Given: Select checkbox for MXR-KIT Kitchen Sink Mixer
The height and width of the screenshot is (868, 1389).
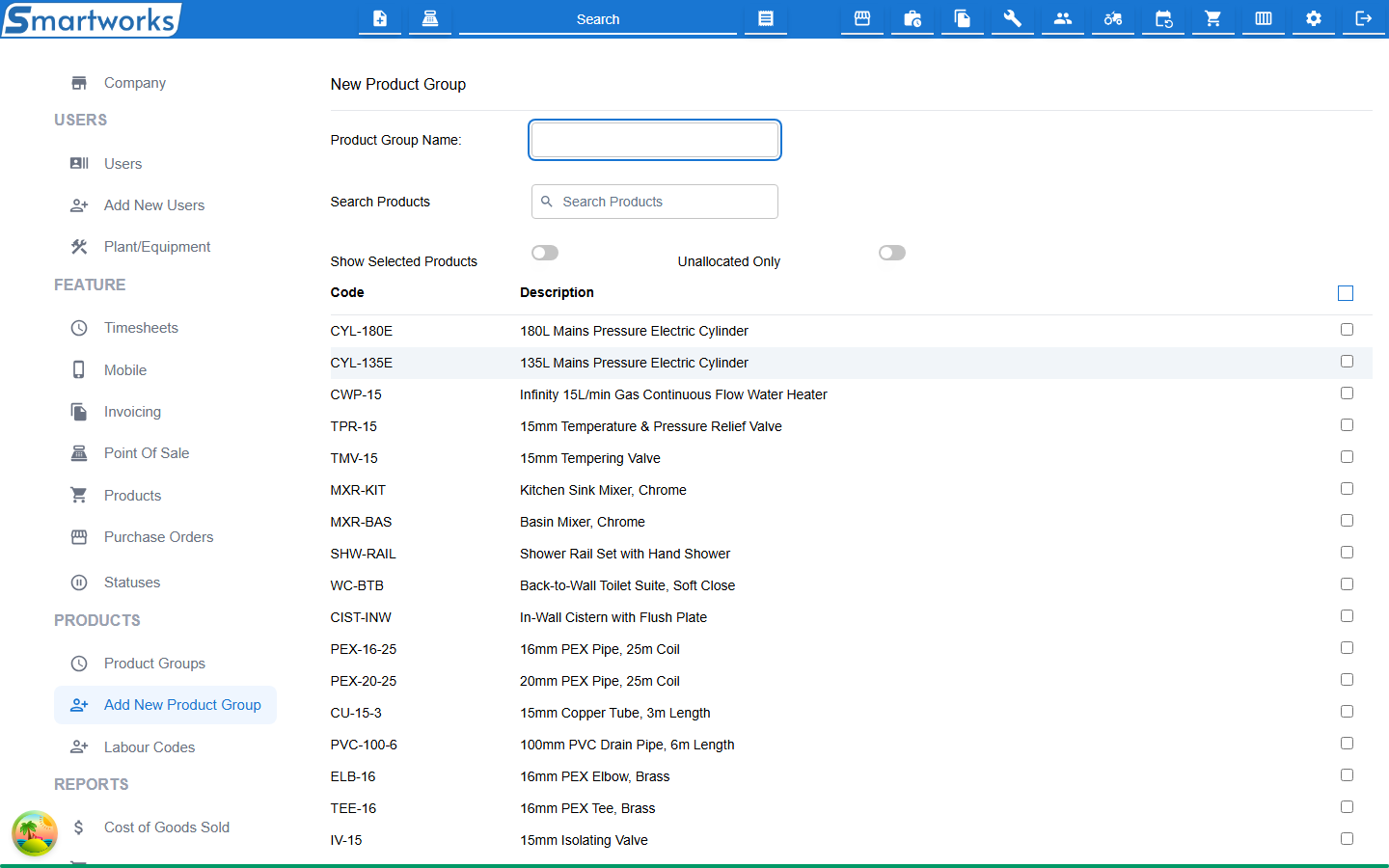Looking at the screenshot, I should 1347,489.
